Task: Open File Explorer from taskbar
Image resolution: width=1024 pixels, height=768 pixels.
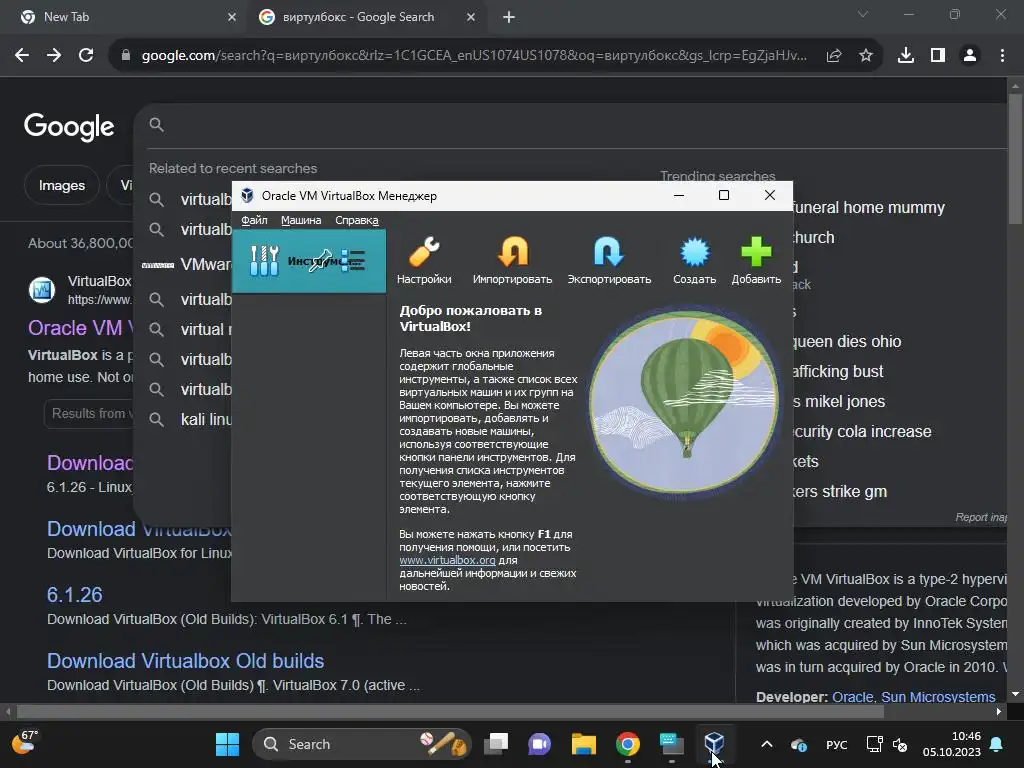Action: 584,744
